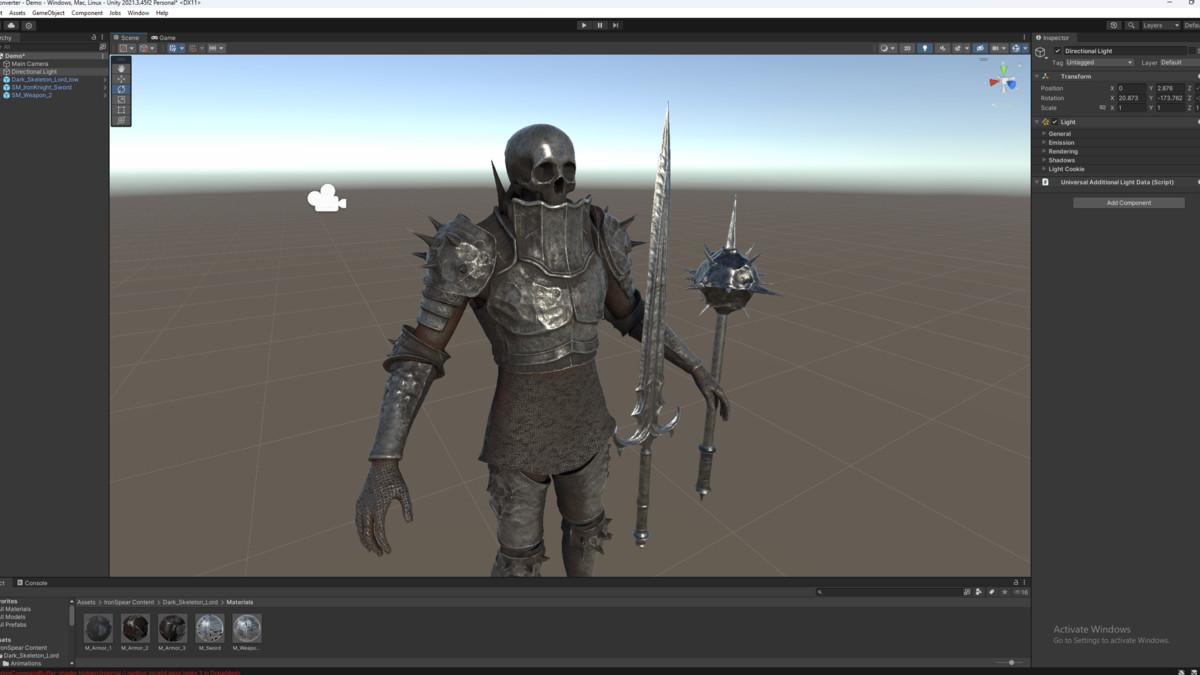Toggle 2D view mode in Scene toolbar

[907, 48]
